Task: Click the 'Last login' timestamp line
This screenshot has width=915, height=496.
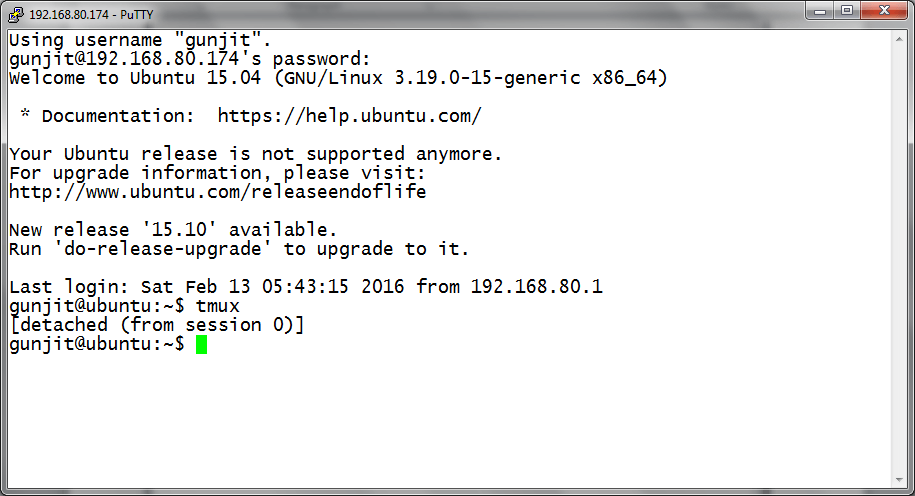Action: click(x=305, y=287)
